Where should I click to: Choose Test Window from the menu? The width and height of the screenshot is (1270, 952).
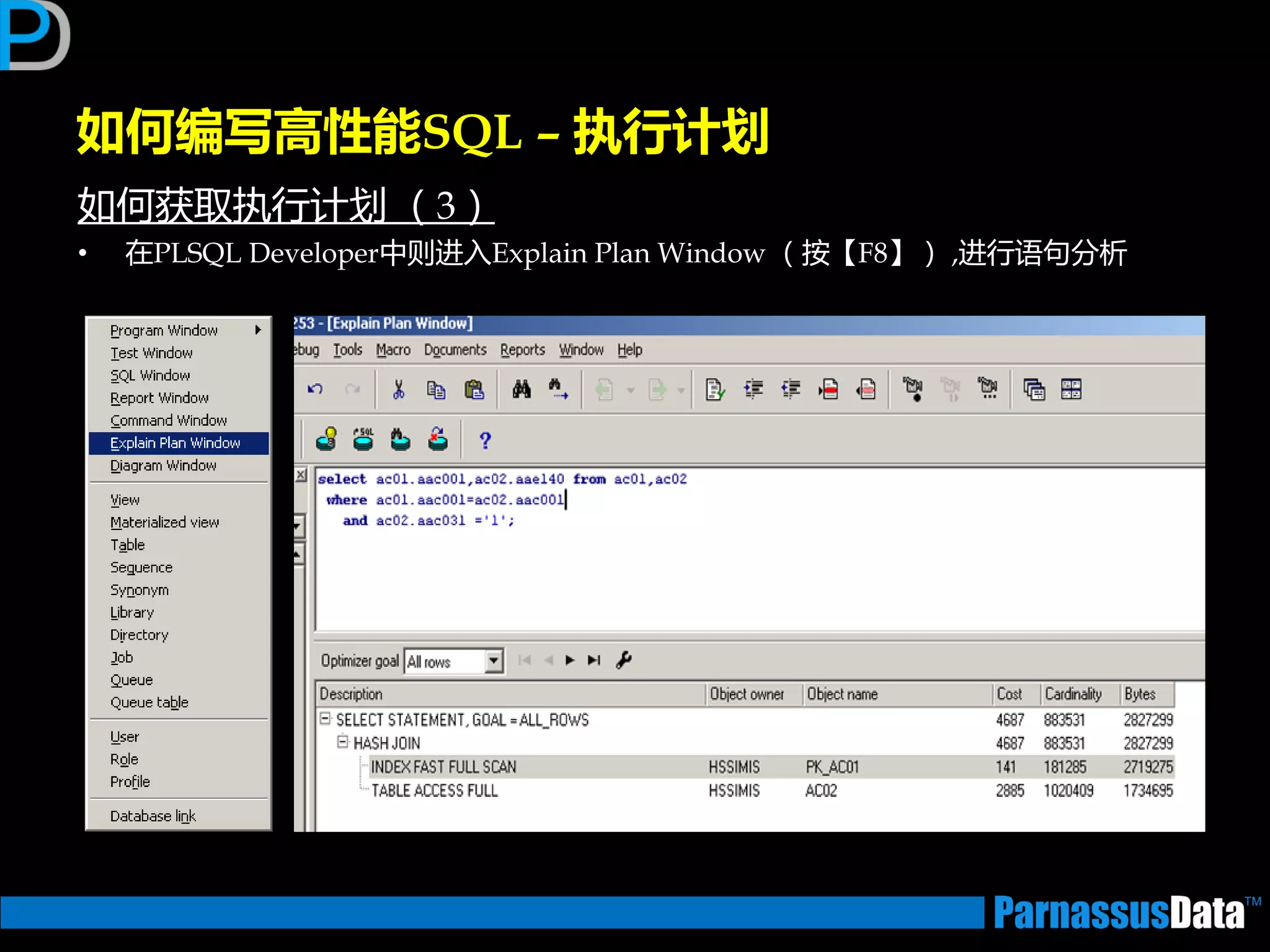(x=179, y=353)
